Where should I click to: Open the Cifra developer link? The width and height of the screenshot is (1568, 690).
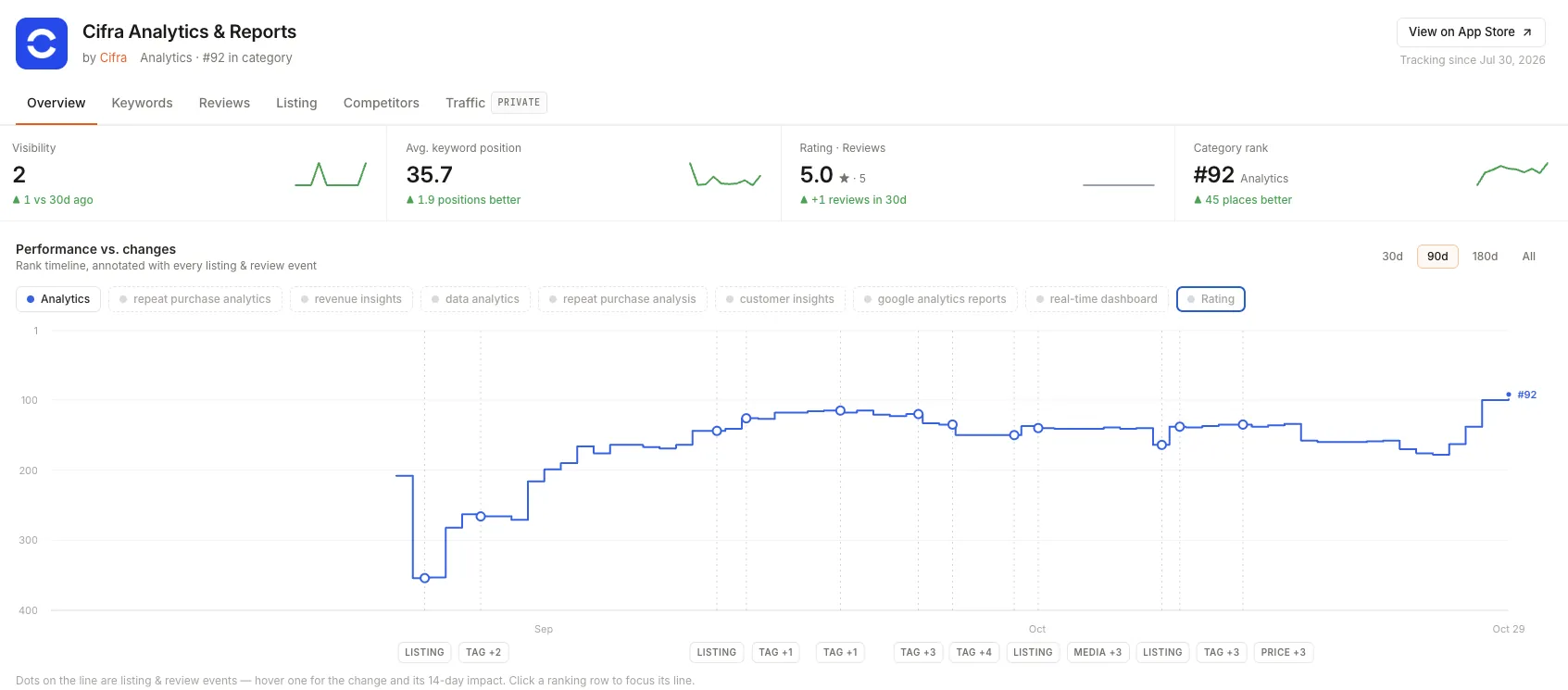tap(113, 57)
